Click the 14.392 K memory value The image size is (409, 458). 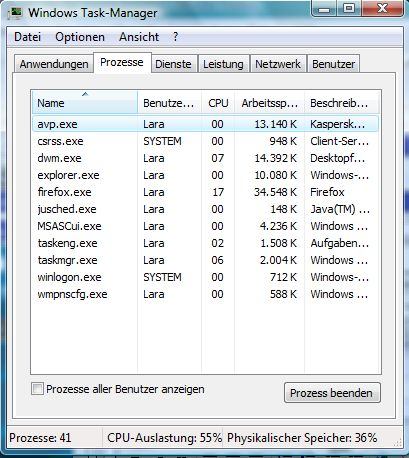[275, 158]
